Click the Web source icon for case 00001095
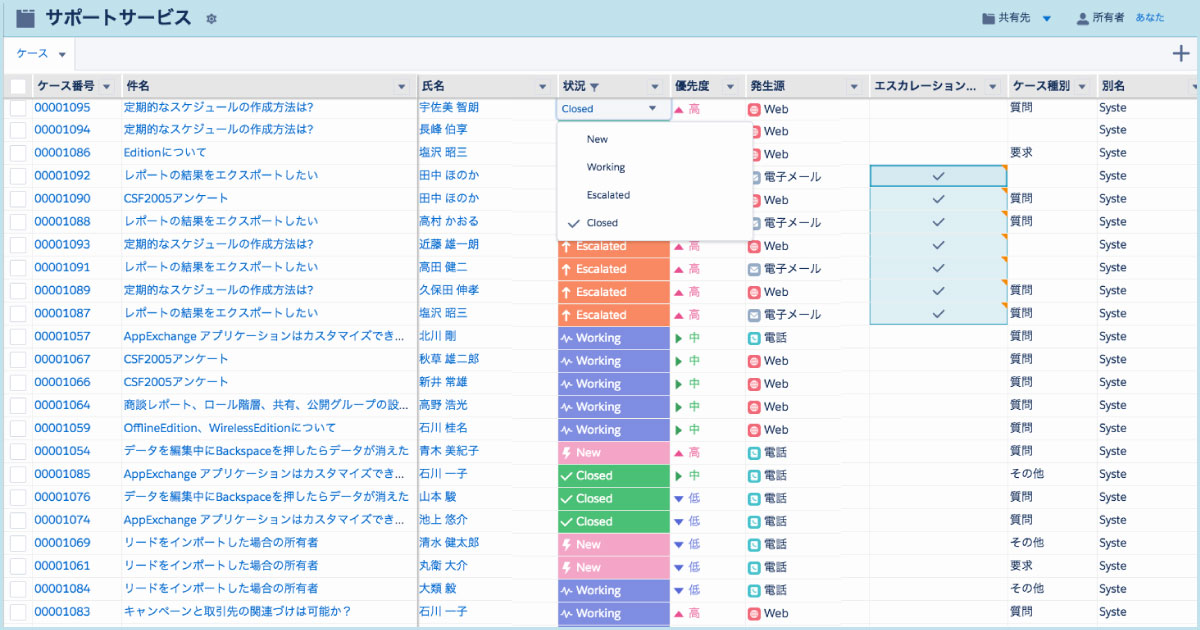The image size is (1200, 630). 756,107
